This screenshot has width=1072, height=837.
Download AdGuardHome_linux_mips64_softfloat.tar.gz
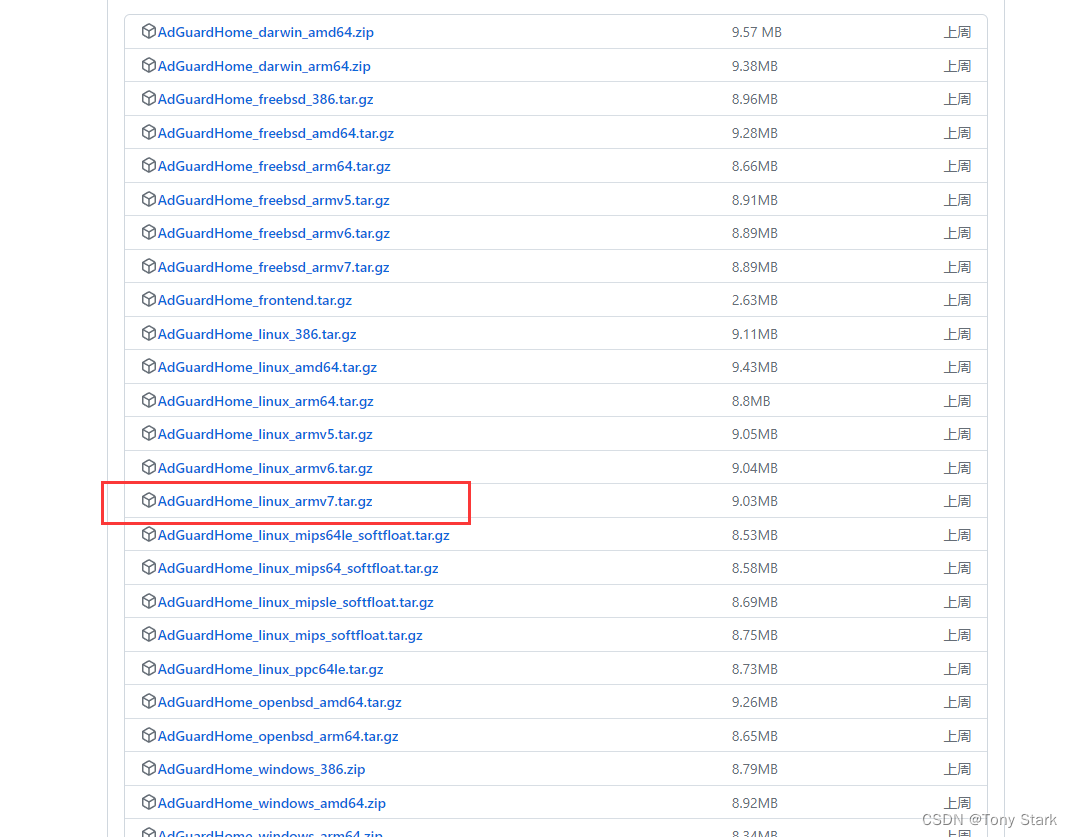coord(298,568)
